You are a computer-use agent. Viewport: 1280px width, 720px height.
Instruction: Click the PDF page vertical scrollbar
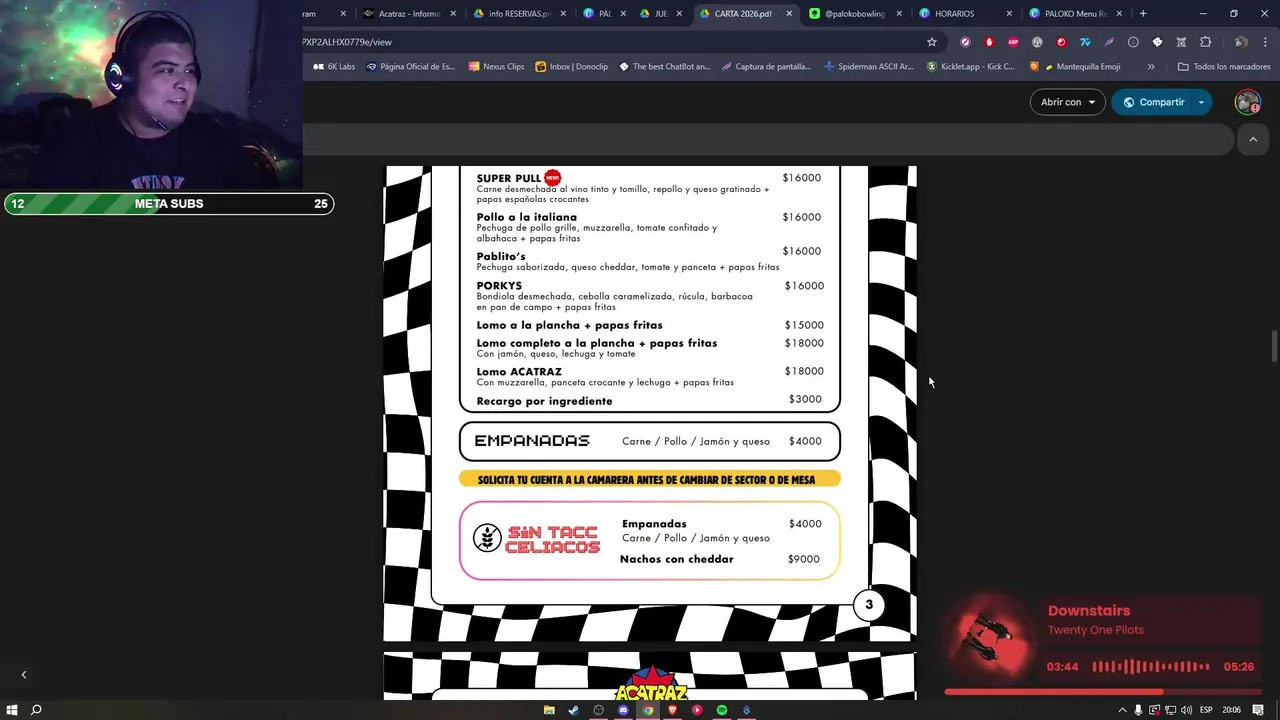[x=1273, y=347]
